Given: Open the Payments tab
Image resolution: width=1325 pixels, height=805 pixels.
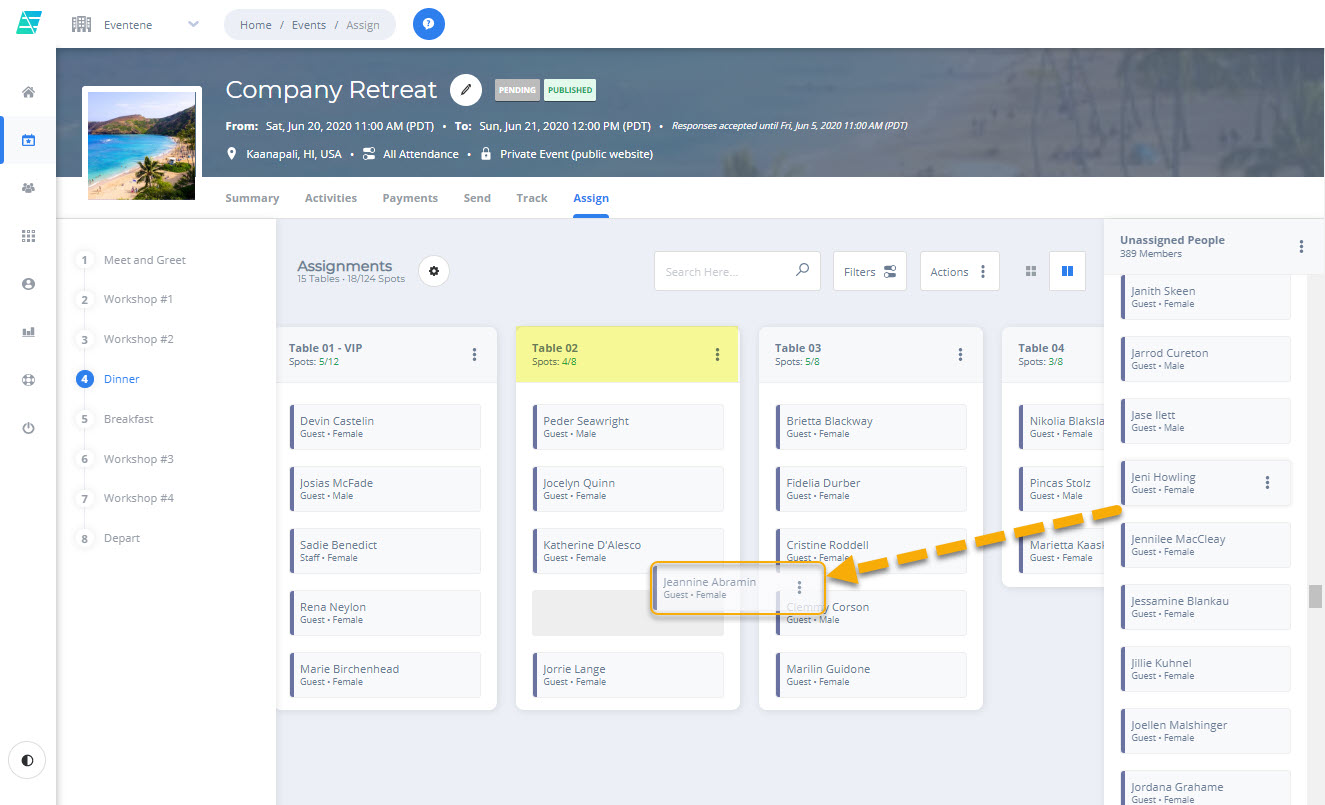Looking at the screenshot, I should pos(409,198).
